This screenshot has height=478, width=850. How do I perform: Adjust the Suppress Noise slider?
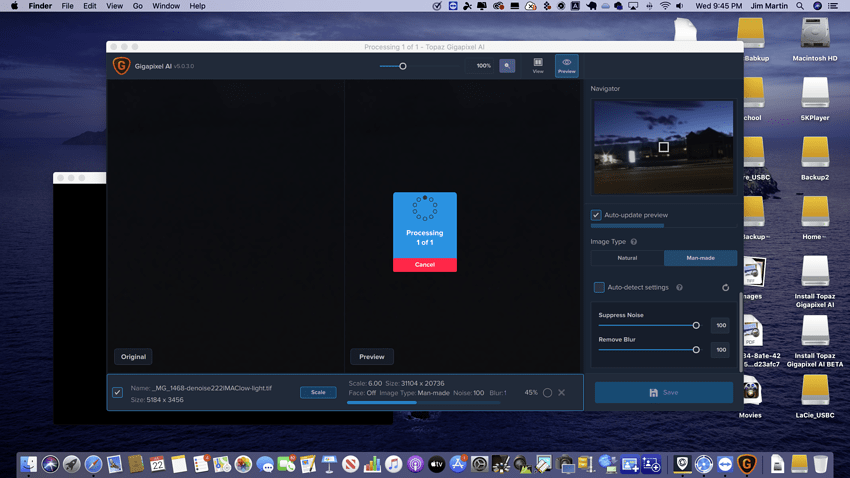[x=696, y=325]
